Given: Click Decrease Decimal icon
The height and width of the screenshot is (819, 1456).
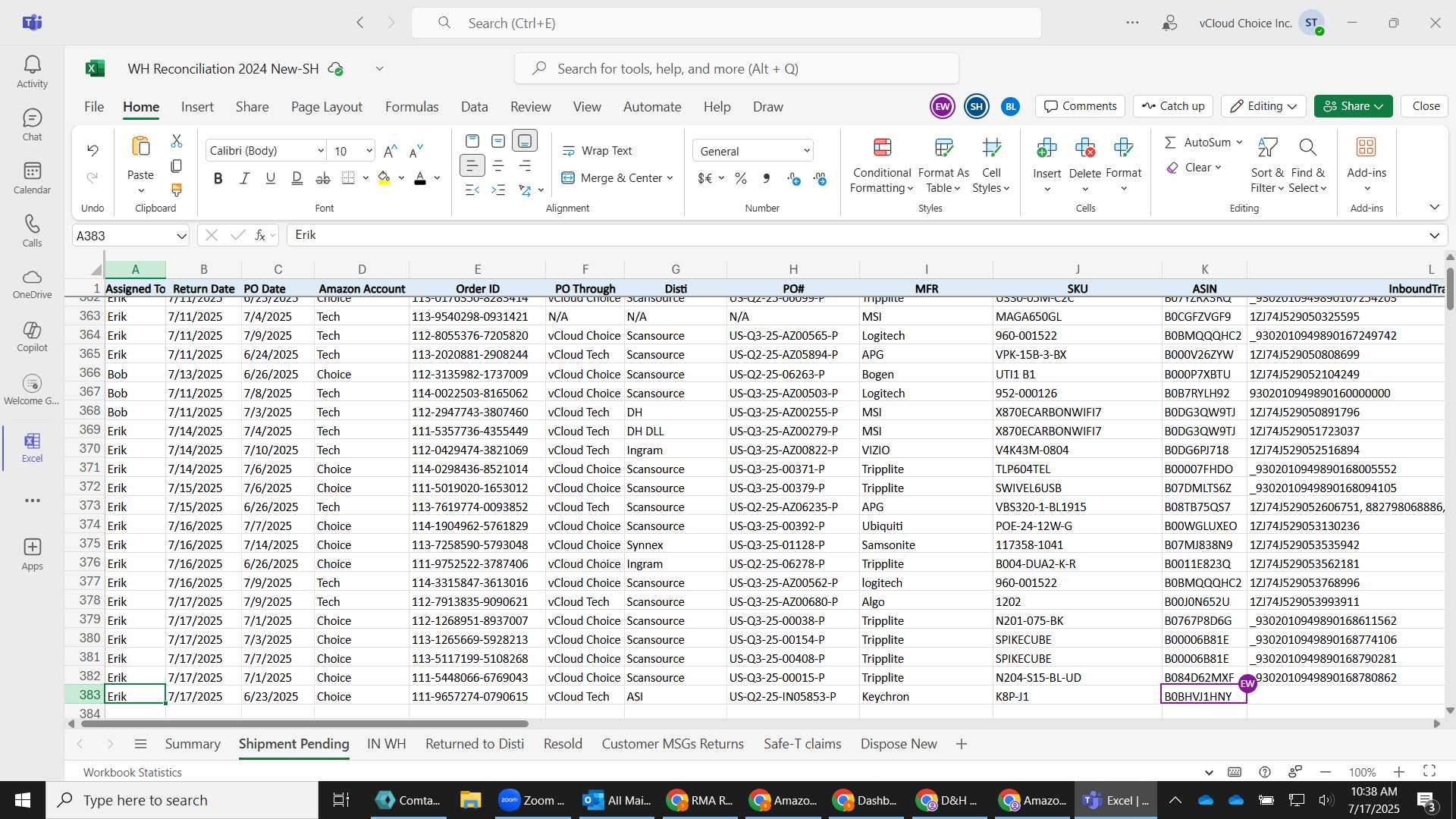Looking at the screenshot, I should tap(820, 178).
